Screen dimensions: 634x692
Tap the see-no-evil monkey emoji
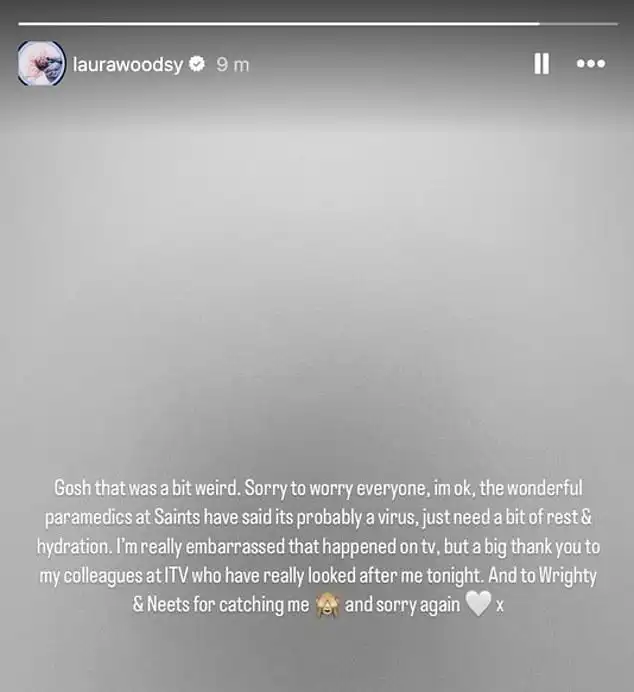(327, 605)
